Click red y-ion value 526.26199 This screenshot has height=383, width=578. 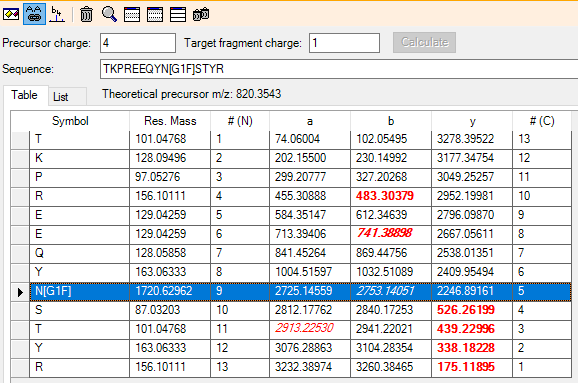(472, 310)
